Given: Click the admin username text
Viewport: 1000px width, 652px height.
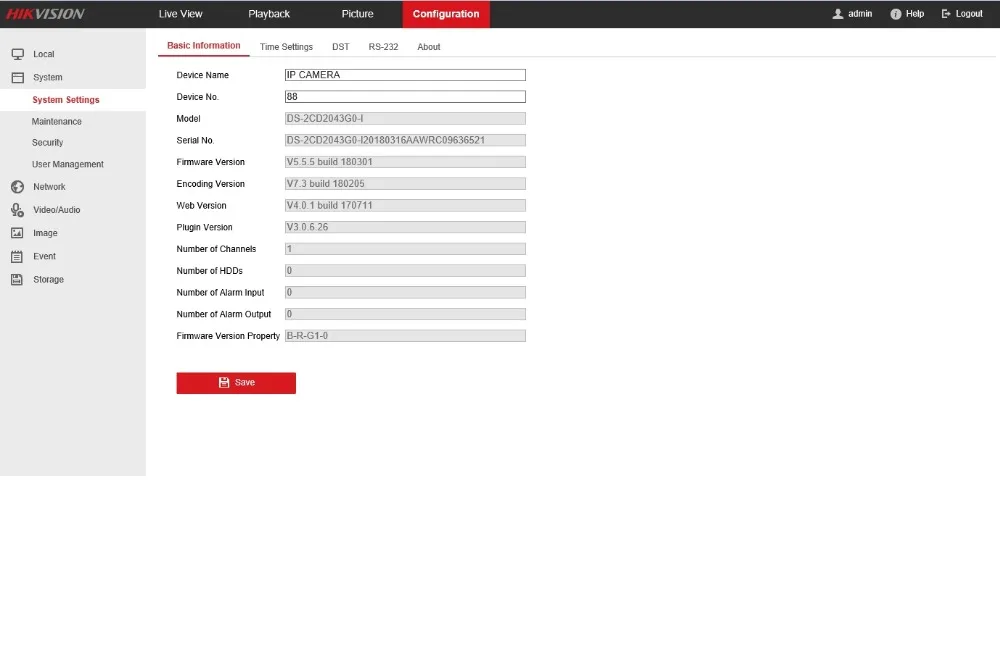Looking at the screenshot, I should [x=860, y=13].
